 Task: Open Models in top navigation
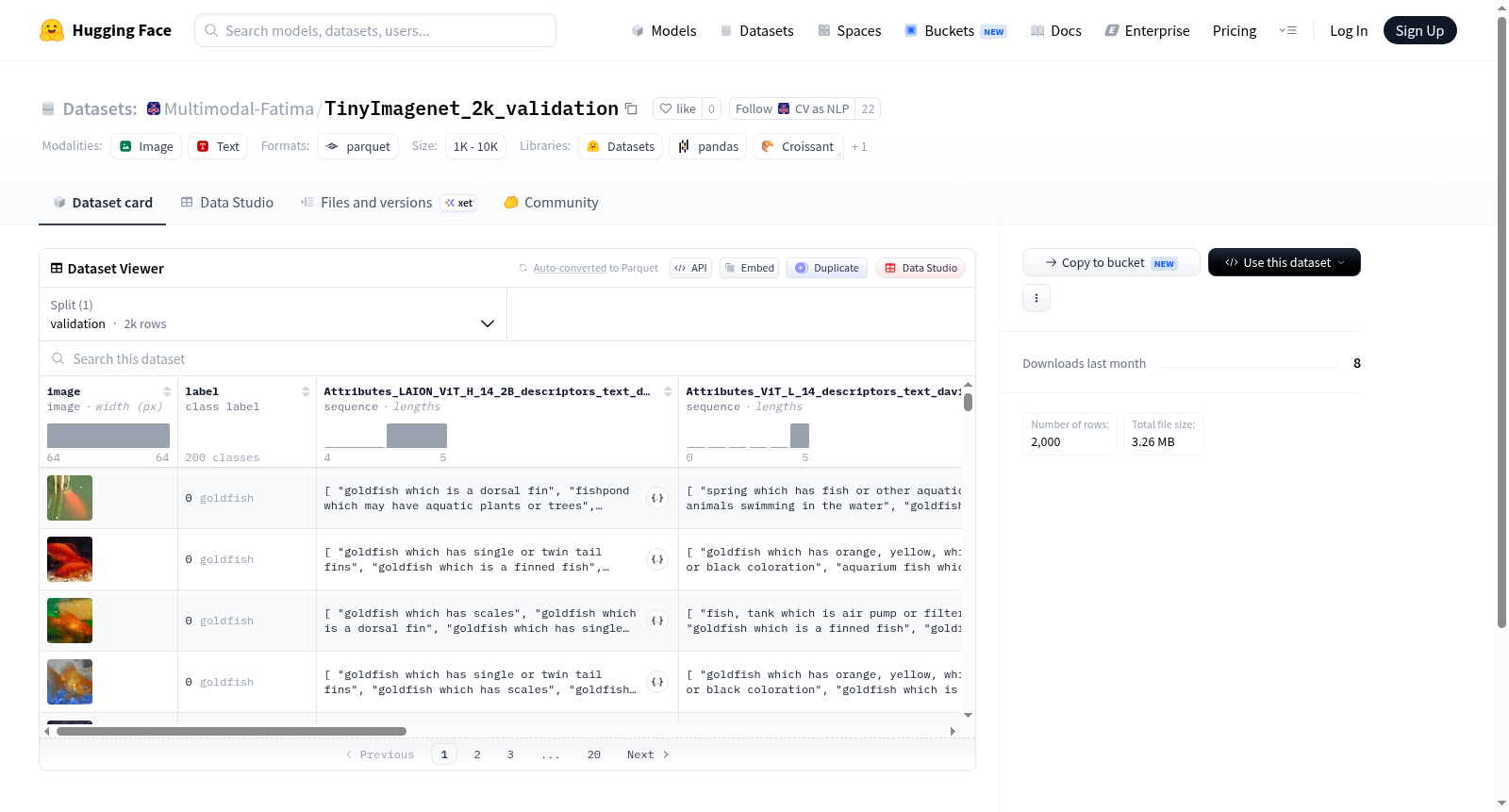tap(664, 31)
